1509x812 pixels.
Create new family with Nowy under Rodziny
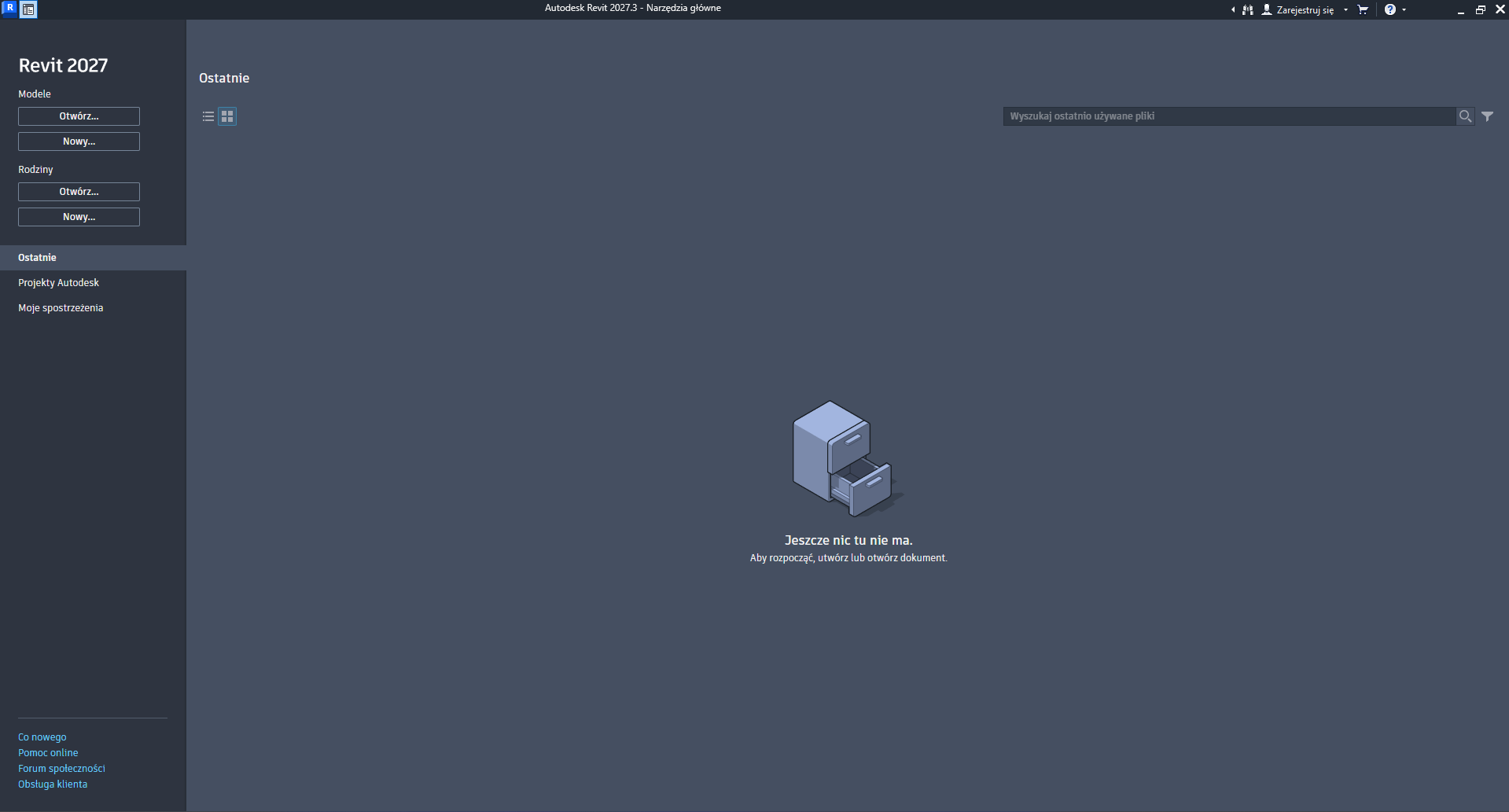coord(79,217)
